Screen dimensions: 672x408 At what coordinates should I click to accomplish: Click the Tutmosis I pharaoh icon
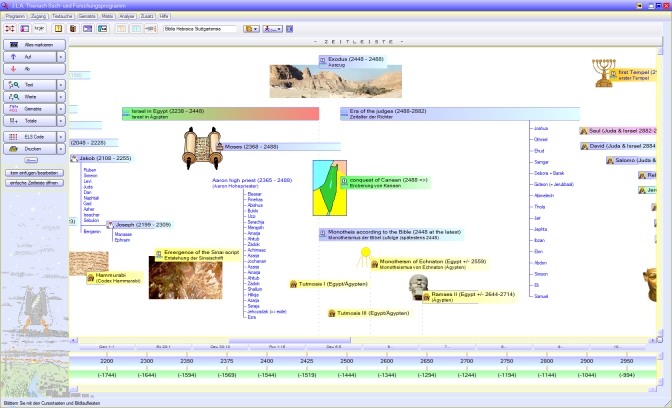click(293, 284)
